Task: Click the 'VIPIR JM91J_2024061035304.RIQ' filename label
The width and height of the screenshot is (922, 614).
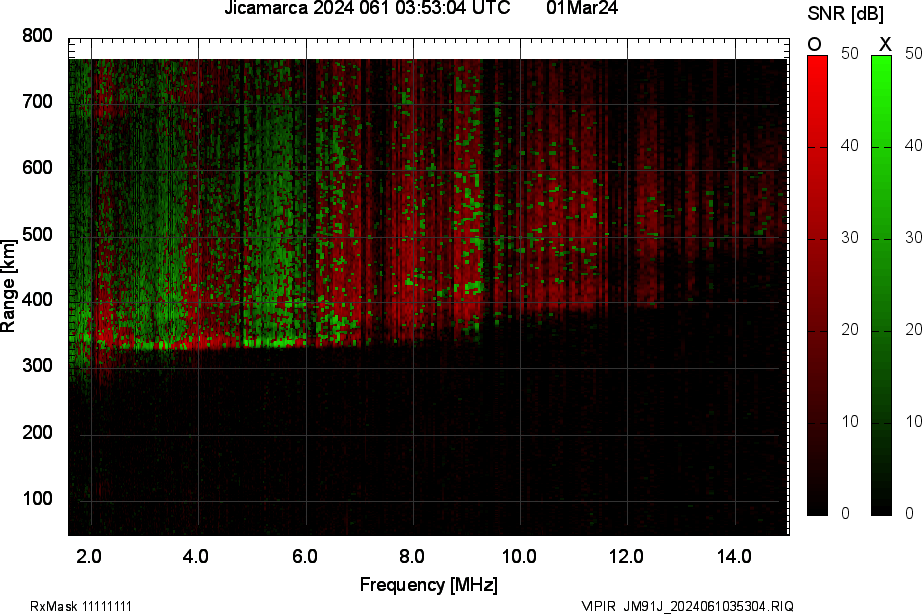Action: pos(688,606)
